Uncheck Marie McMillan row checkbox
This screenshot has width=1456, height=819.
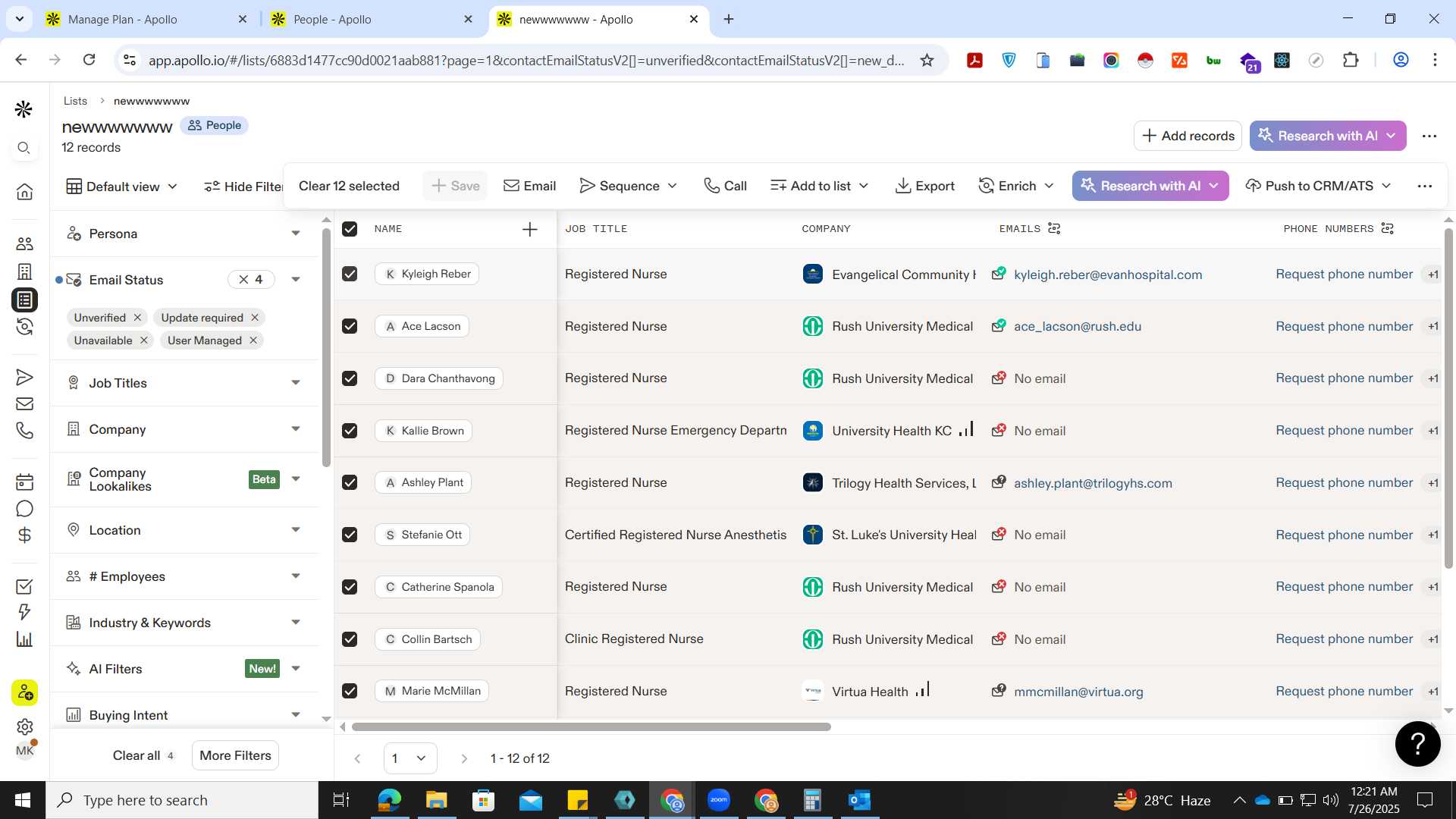350,691
